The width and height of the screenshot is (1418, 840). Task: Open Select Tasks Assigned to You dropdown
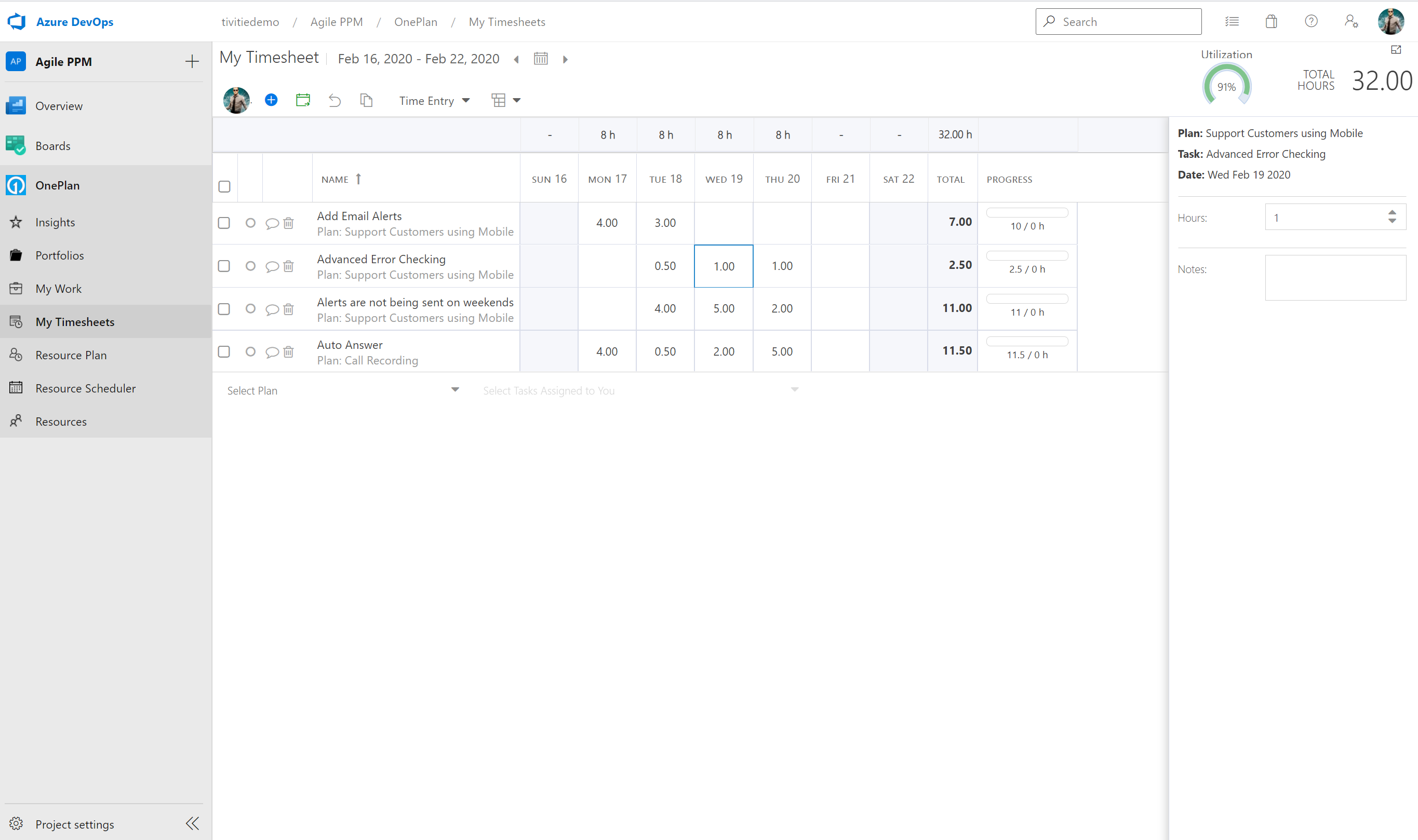click(x=640, y=390)
